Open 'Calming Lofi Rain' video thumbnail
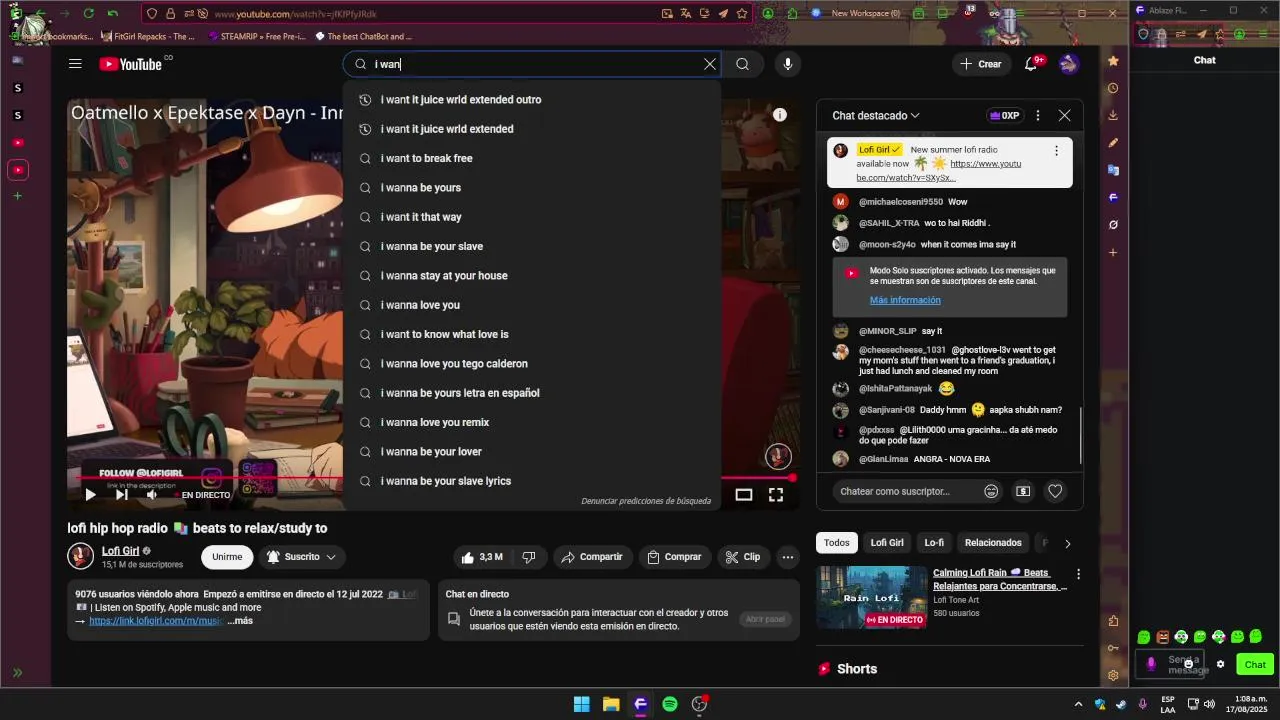This screenshot has width=1280, height=720. [x=872, y=598]
